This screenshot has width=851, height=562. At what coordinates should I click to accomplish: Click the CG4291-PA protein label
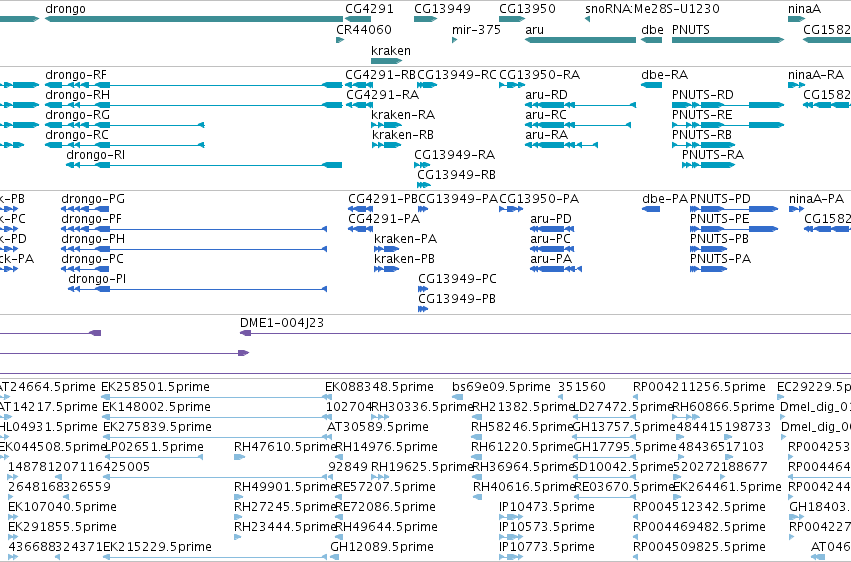point(384,219)
